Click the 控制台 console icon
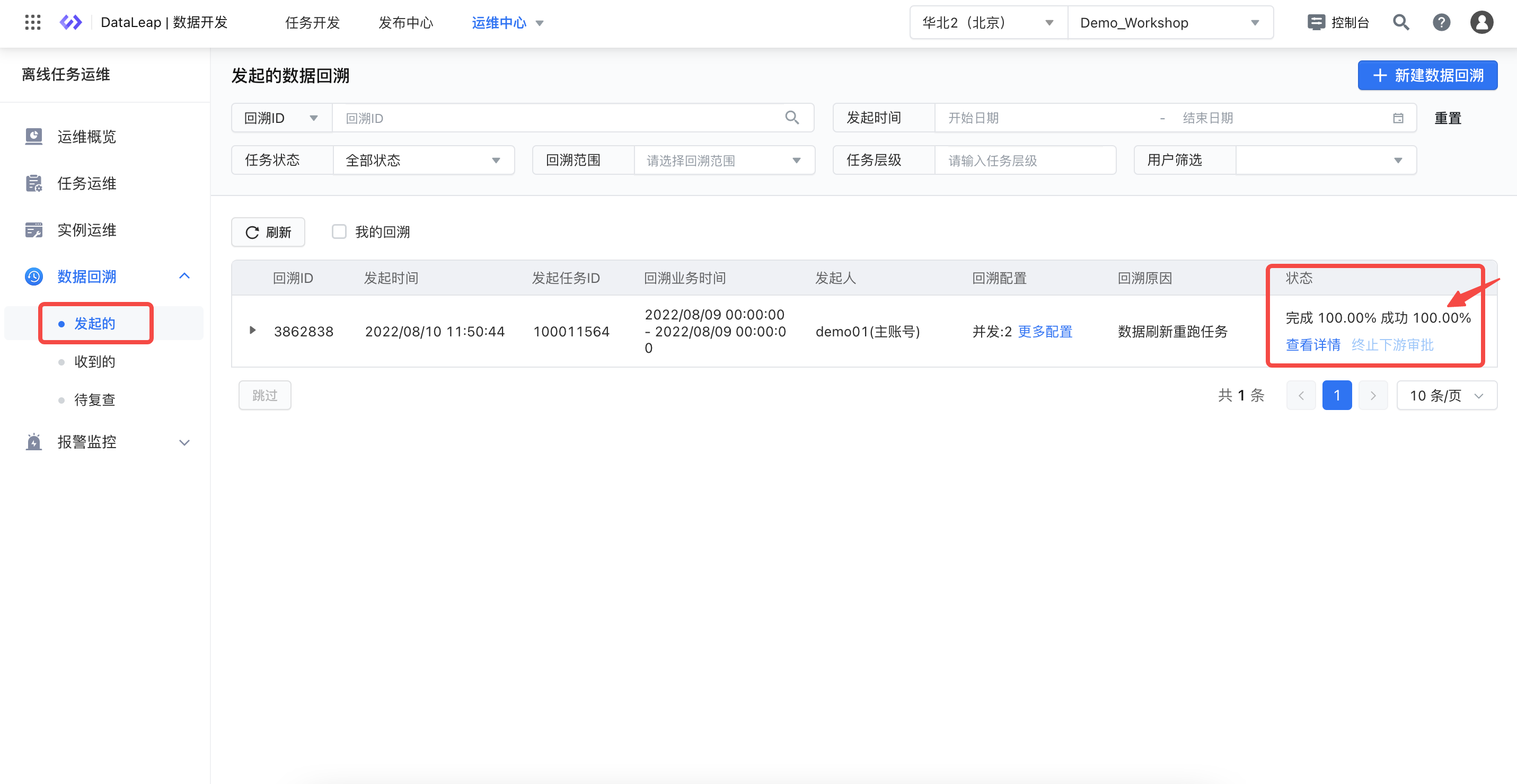 coord(1316,22)
